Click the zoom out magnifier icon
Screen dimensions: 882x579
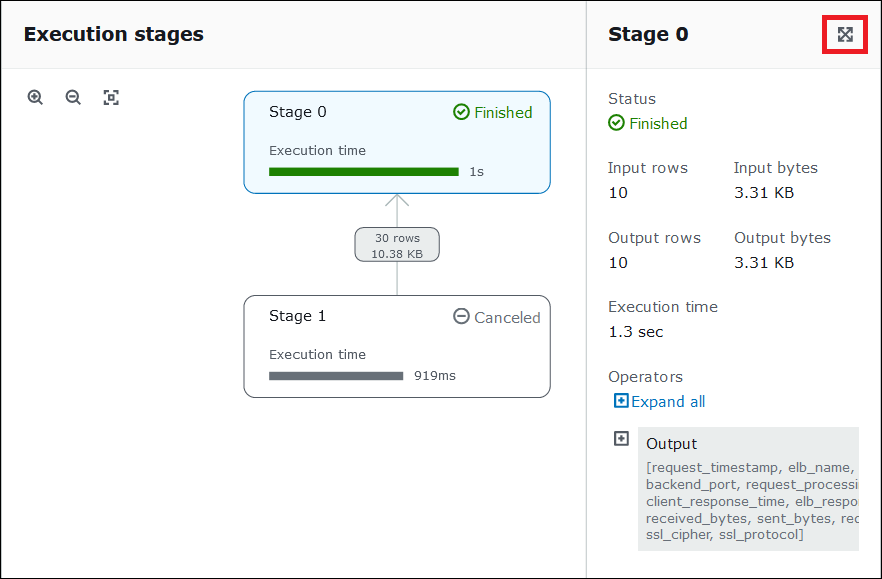click(x=73, y=97)
